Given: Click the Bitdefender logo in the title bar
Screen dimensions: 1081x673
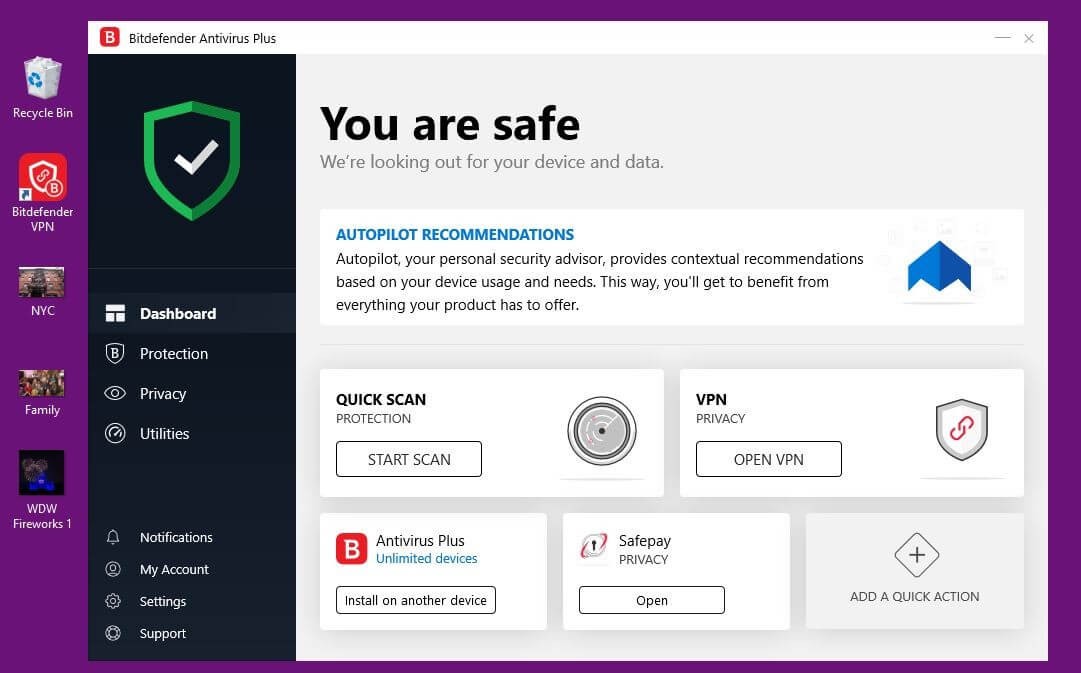Looking at the screenshot, I should point(109,38).
